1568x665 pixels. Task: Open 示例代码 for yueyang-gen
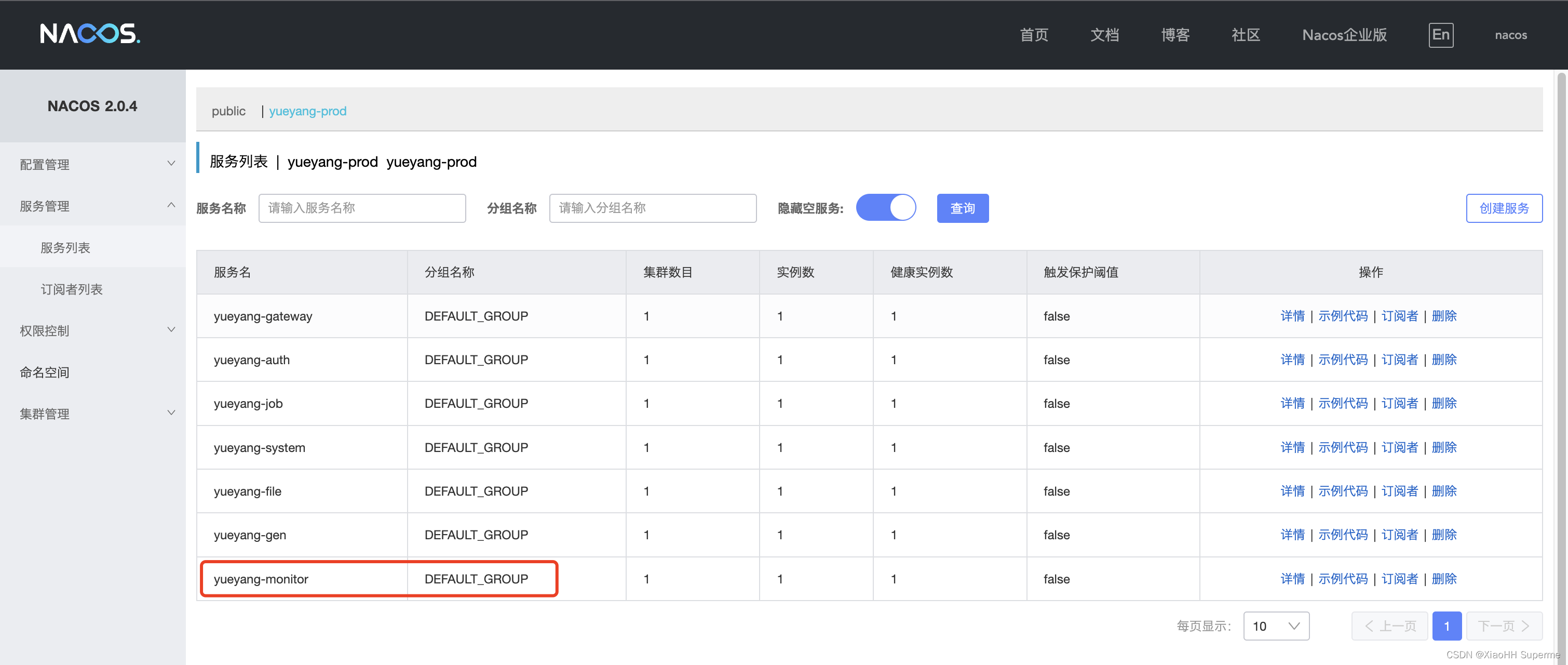[1343, 534]
